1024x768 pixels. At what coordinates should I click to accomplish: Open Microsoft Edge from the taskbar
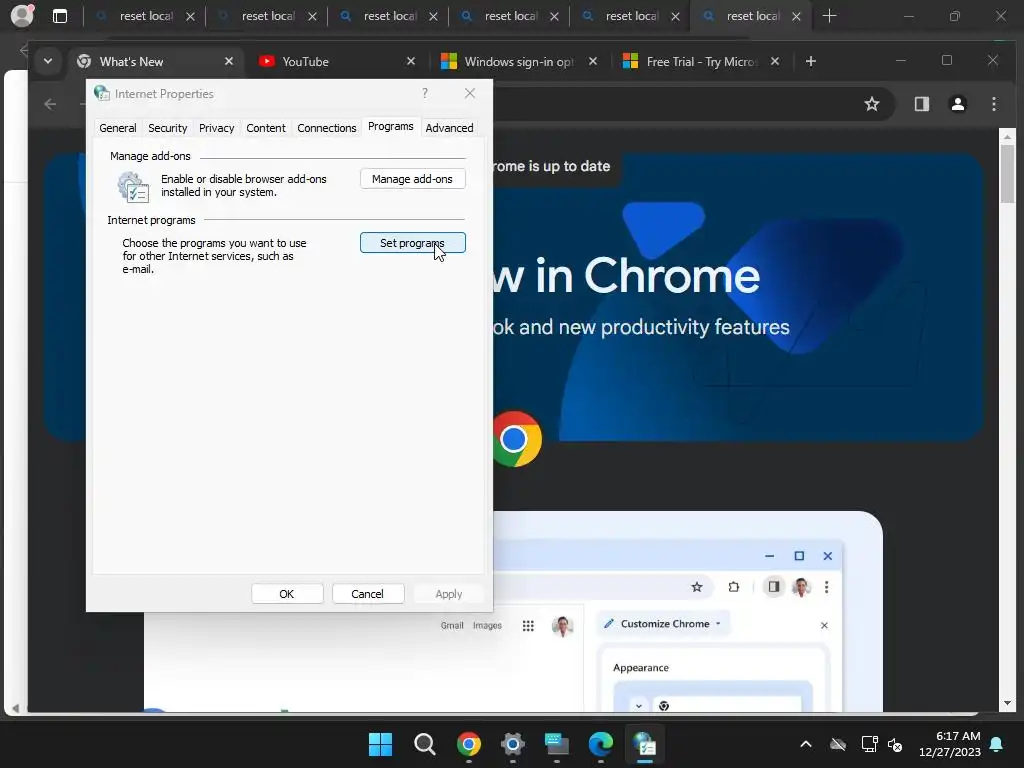click(x=601, y=744)
